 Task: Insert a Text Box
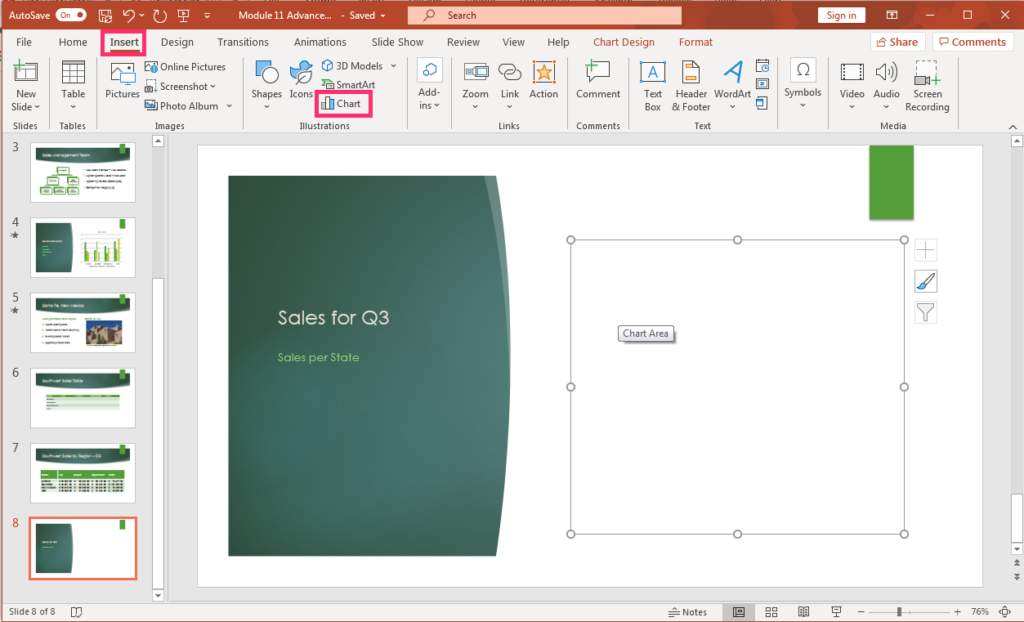point(652,84)
